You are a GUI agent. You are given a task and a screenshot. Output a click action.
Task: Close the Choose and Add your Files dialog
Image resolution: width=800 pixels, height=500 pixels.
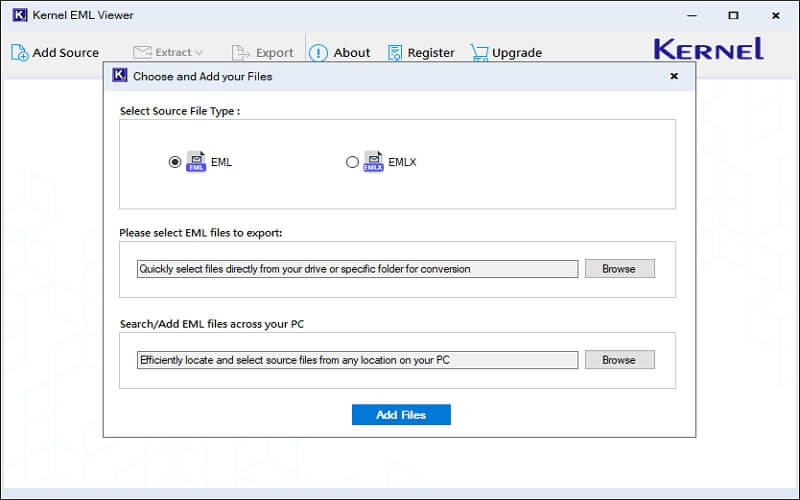674,76
